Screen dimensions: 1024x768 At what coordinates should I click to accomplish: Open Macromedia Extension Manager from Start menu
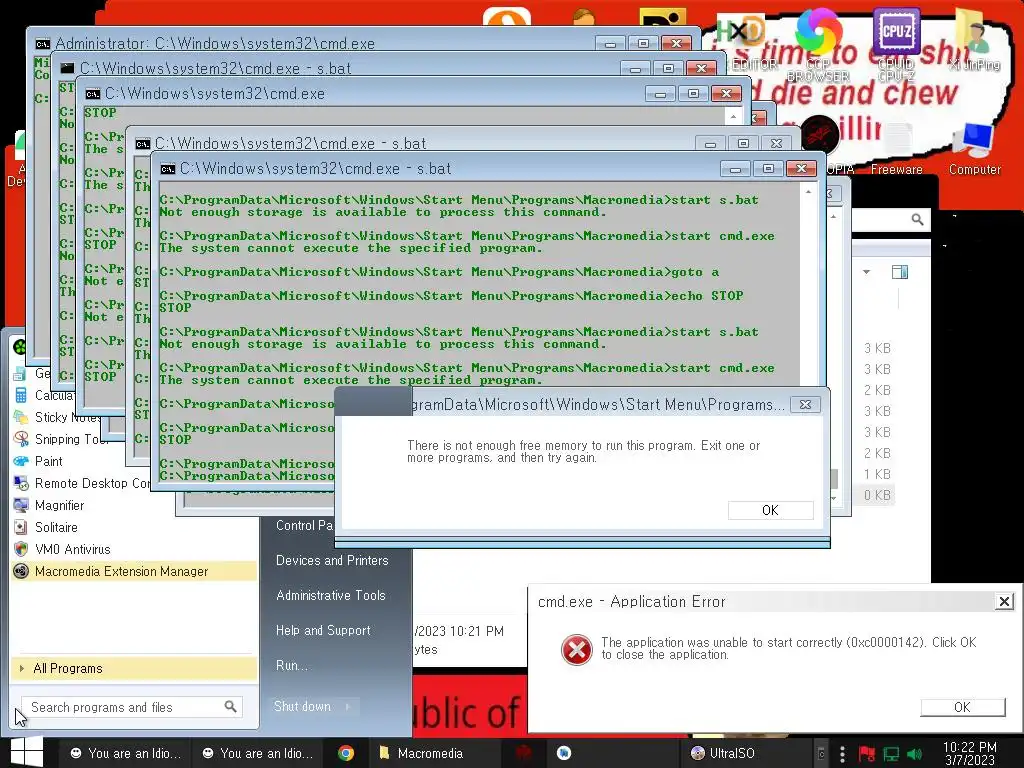pos(133,571)
